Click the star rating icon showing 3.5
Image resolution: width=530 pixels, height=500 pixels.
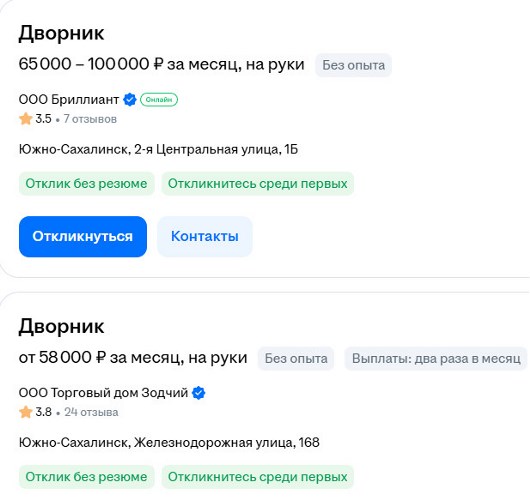click(x=26, y=119)
